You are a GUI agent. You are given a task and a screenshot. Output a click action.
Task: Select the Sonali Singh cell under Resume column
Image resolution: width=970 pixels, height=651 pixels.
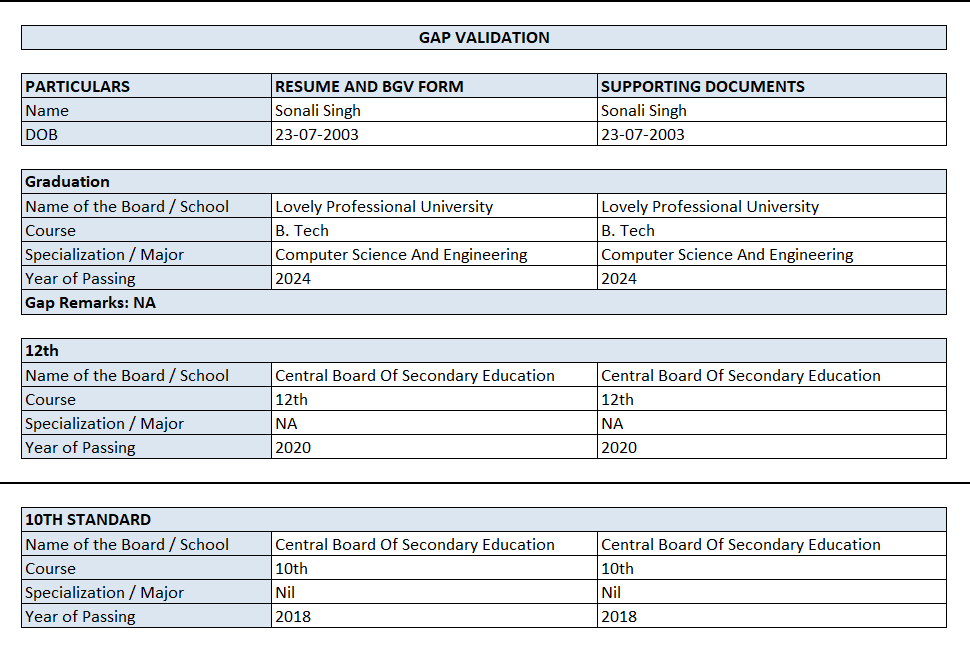[x=434, y=110]
